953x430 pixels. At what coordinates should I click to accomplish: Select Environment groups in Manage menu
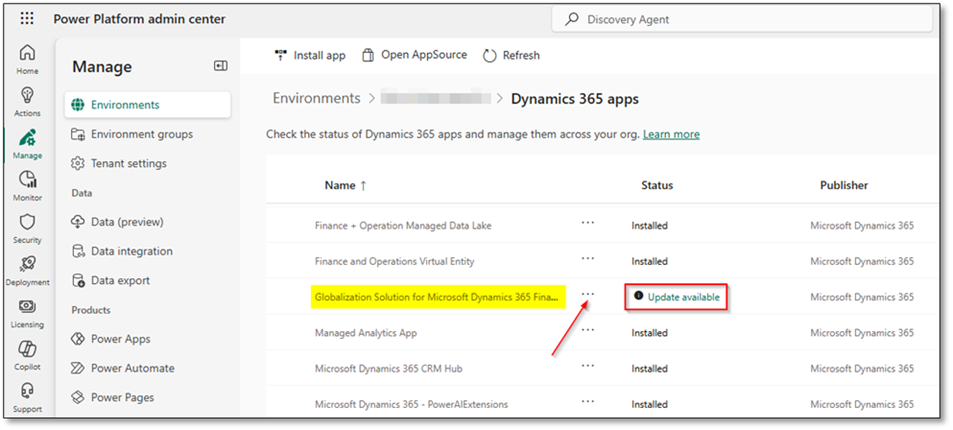coord(141,134)
